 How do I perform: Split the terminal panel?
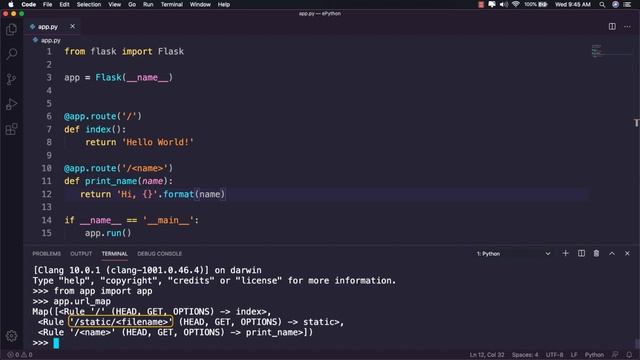pos(581,253)
